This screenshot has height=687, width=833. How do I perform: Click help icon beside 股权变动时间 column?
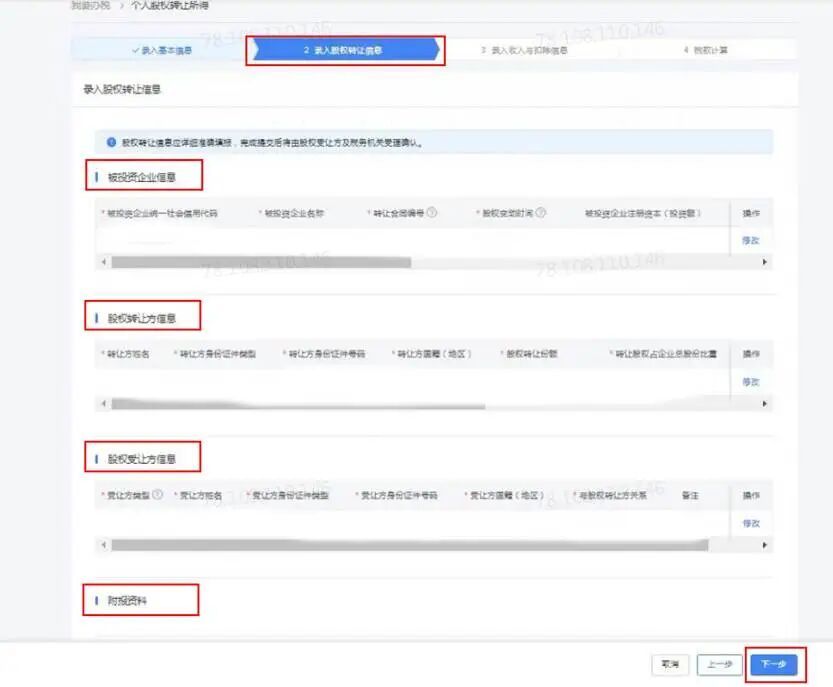point(540,213)
